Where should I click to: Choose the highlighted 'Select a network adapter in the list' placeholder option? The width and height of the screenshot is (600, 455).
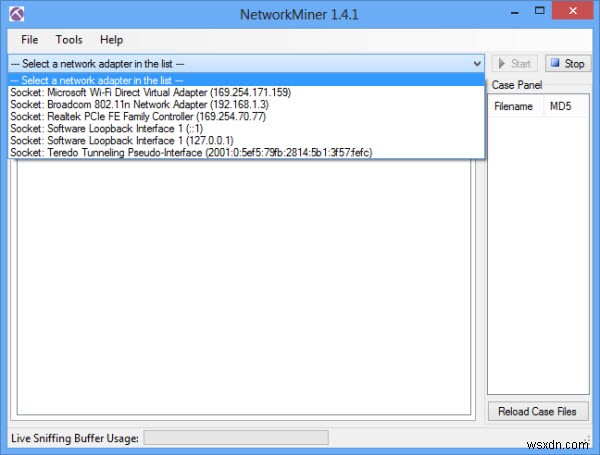click(246, 80)
